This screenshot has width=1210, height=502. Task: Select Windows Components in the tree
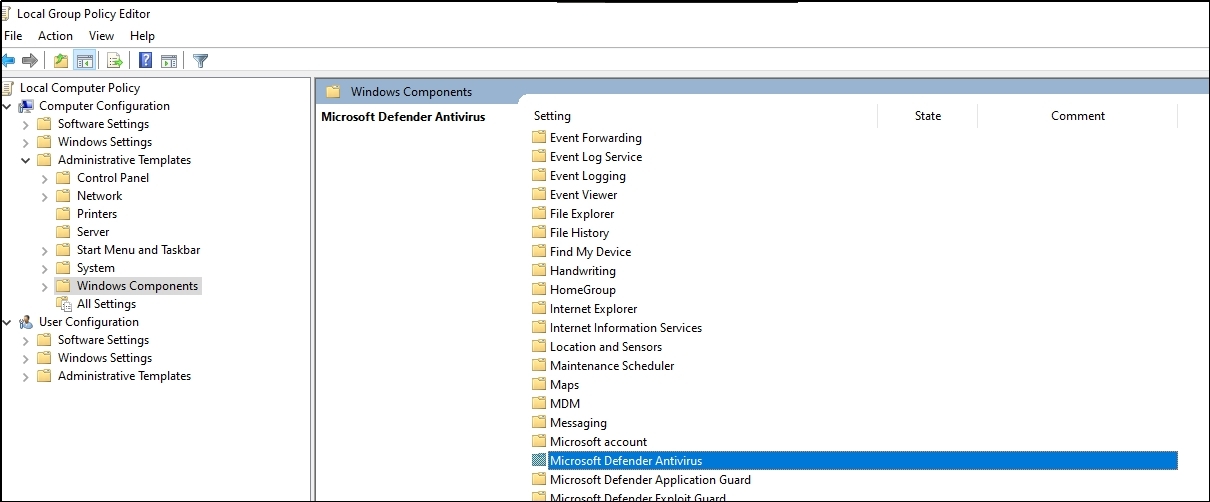coord(138,286)
